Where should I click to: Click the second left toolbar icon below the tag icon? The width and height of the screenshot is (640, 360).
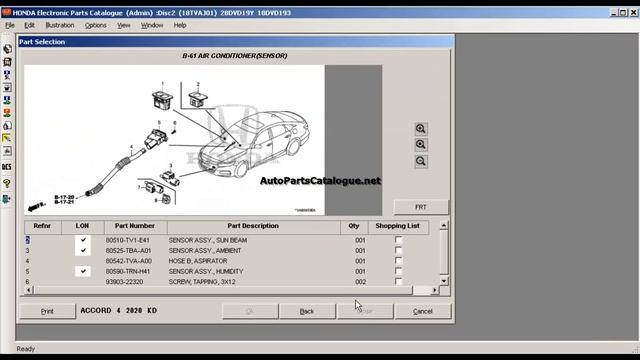(7, 62)
